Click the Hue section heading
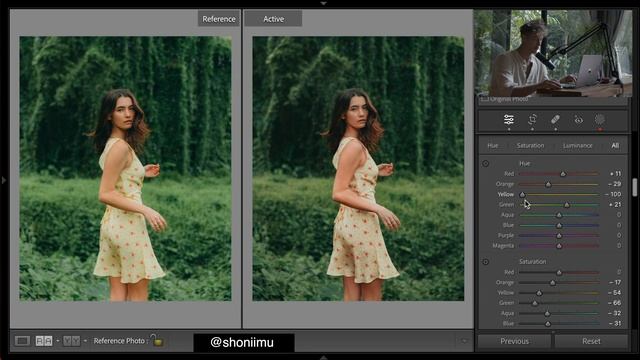 [524, 163]
